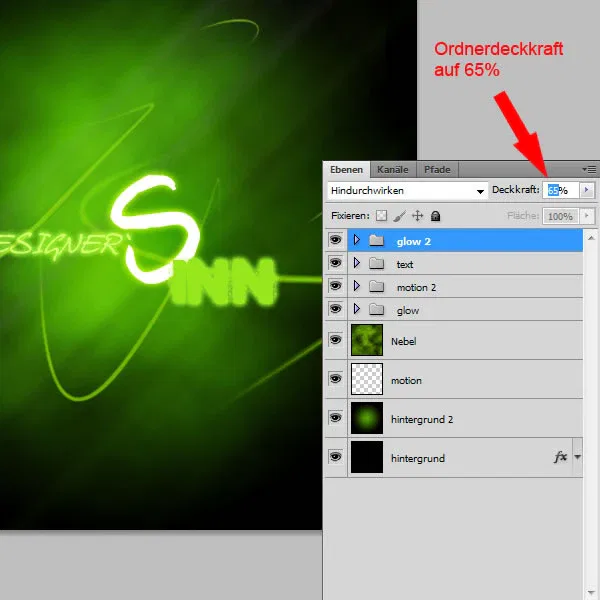The width and height of the screenshot is (600, 600).
Task: Open the Fläche fill slider arrow
Action: tap(587, 216)
